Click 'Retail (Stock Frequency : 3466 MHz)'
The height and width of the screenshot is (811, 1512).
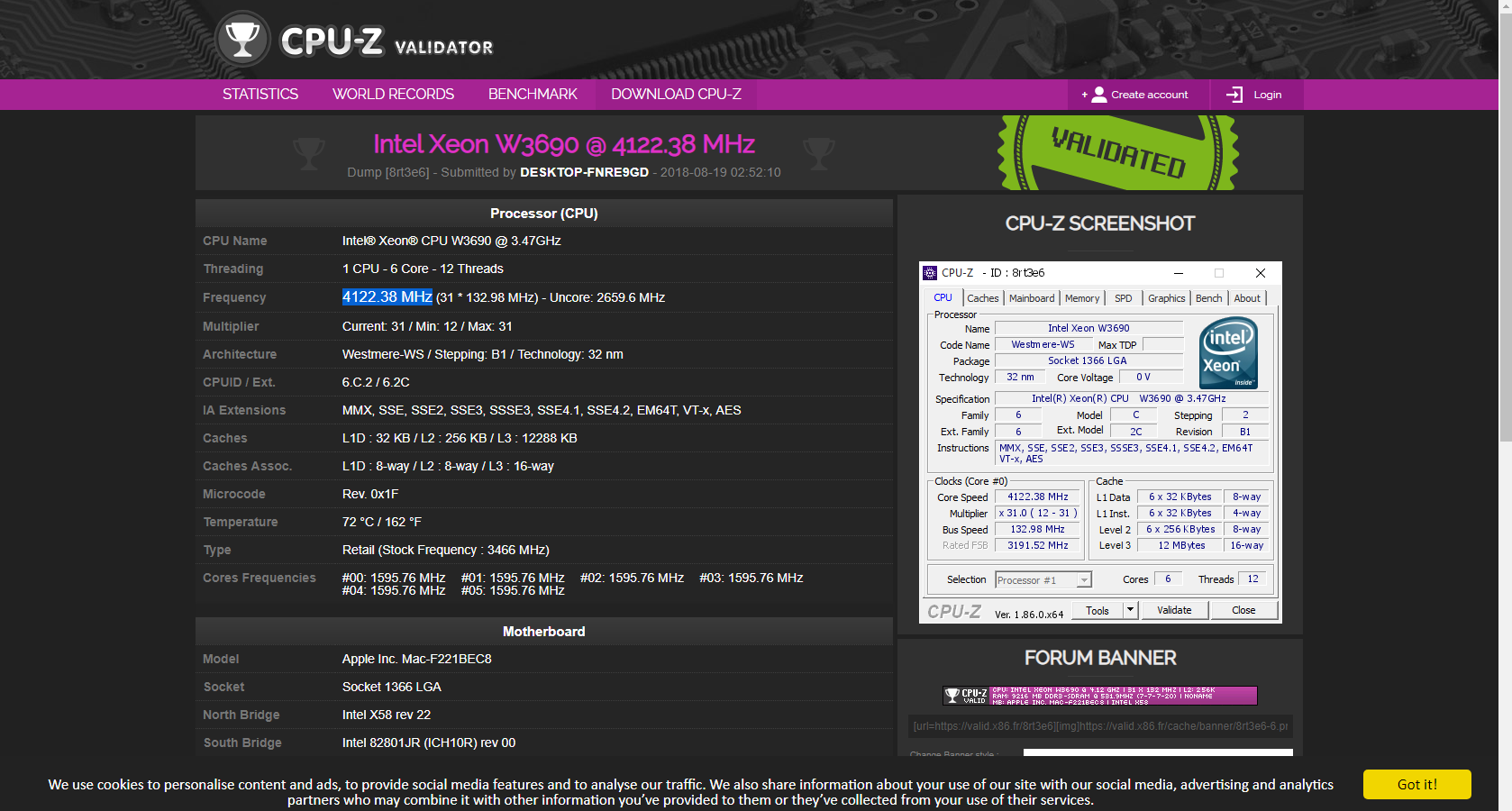click(x=446, y=550)
